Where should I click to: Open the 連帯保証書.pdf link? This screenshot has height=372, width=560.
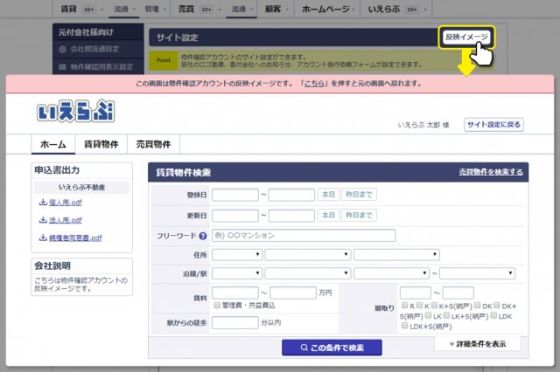(76, 237)
